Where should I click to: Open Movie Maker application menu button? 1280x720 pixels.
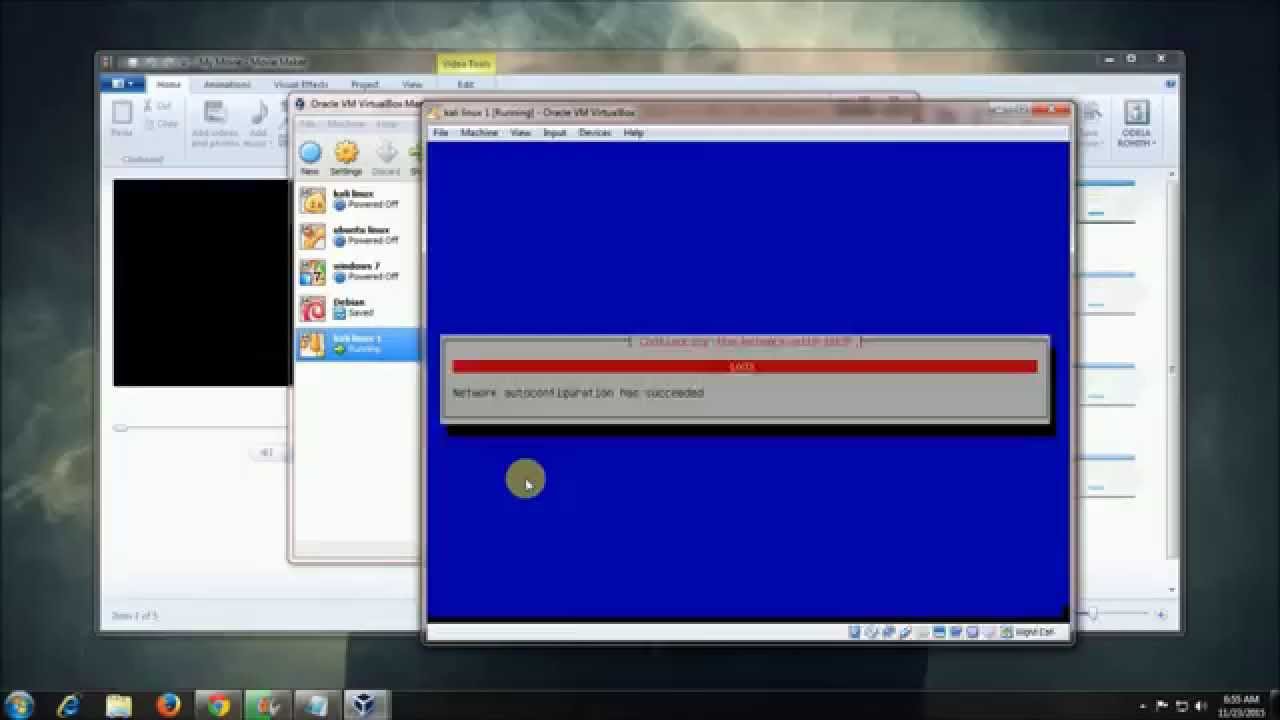(123, 84)
